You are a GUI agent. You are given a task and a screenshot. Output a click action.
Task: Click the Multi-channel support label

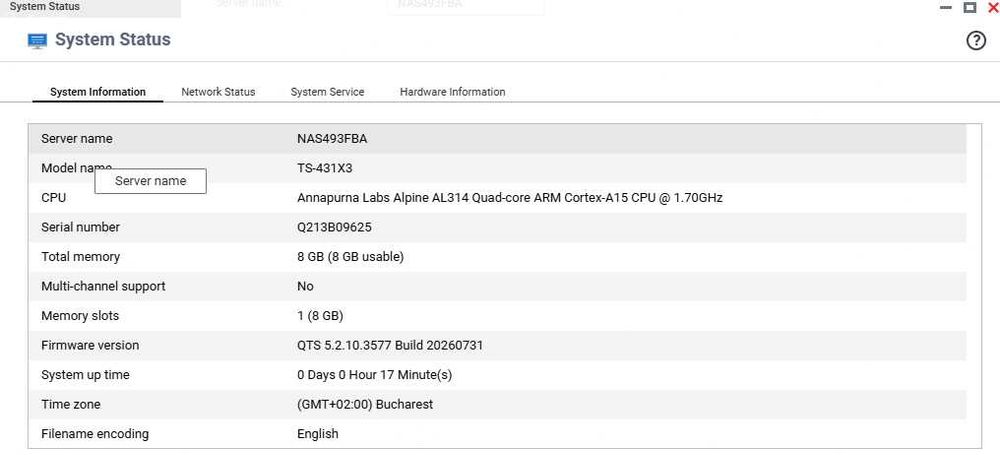tap(103, 287)
